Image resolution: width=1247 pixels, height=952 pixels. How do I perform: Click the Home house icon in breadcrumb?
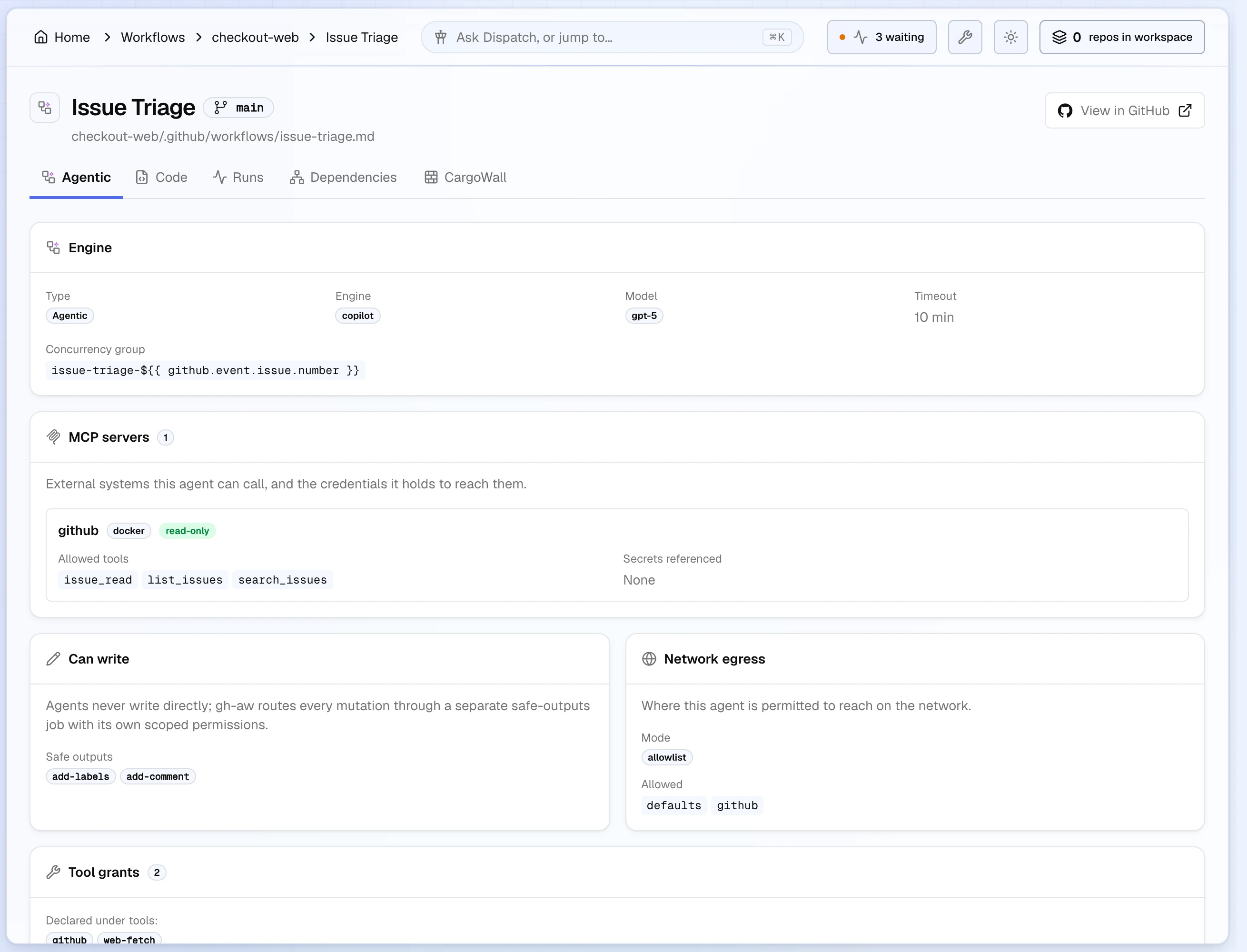[x=41, y=38]
